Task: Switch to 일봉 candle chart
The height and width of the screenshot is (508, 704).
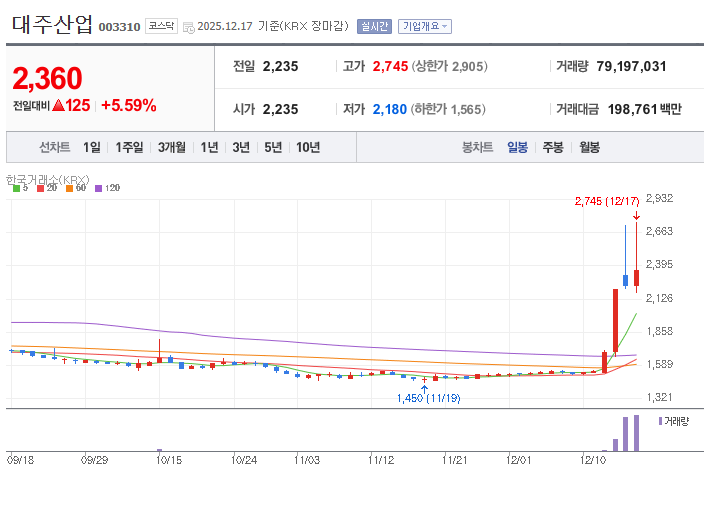Action: point(517,147)
